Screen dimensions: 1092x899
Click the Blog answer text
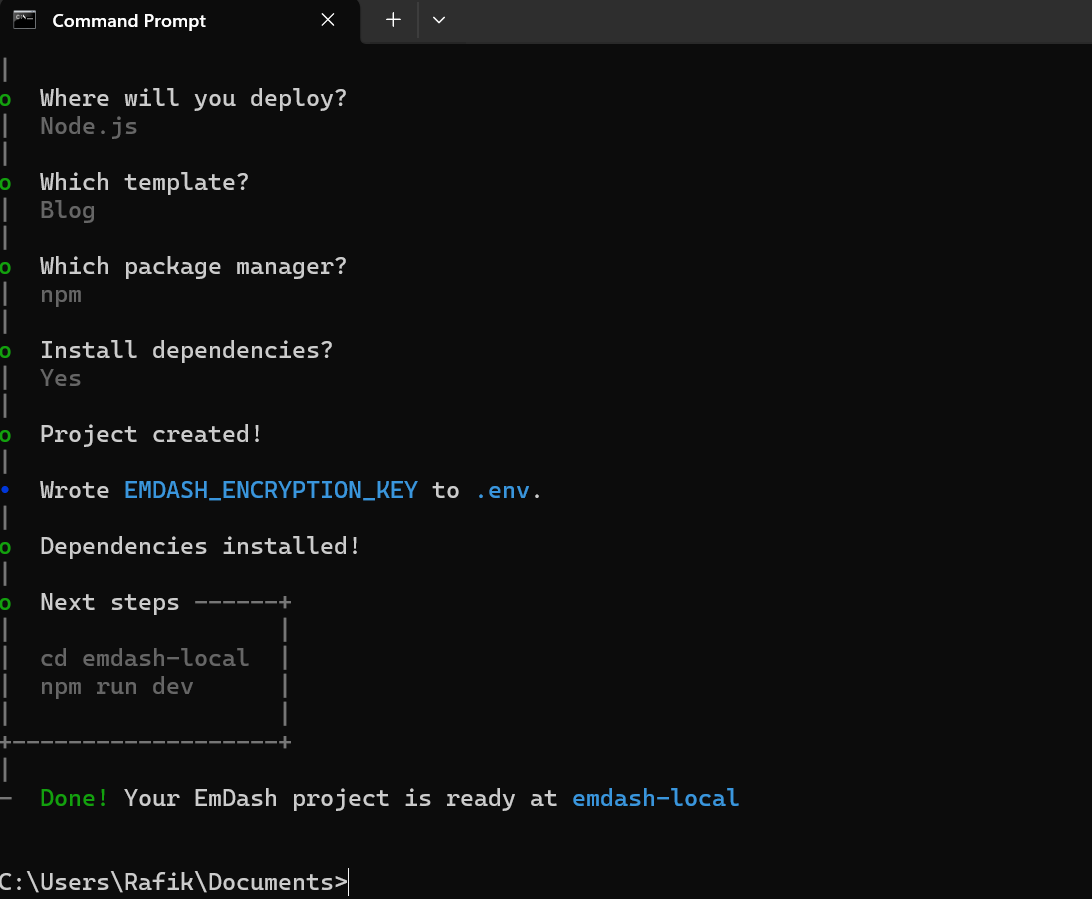[68, 211]
